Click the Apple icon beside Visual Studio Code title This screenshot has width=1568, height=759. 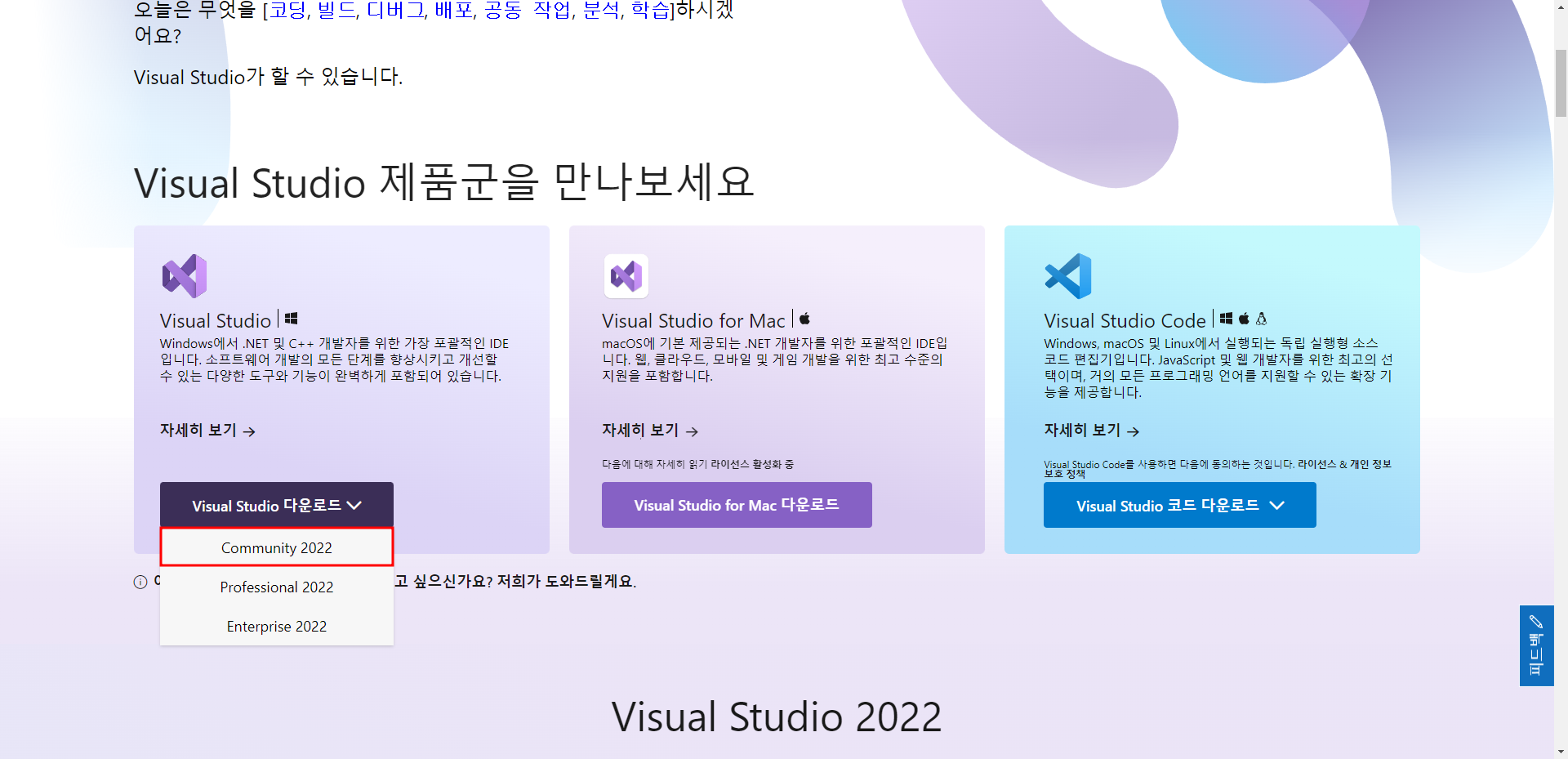click(x=1244, y=319)
